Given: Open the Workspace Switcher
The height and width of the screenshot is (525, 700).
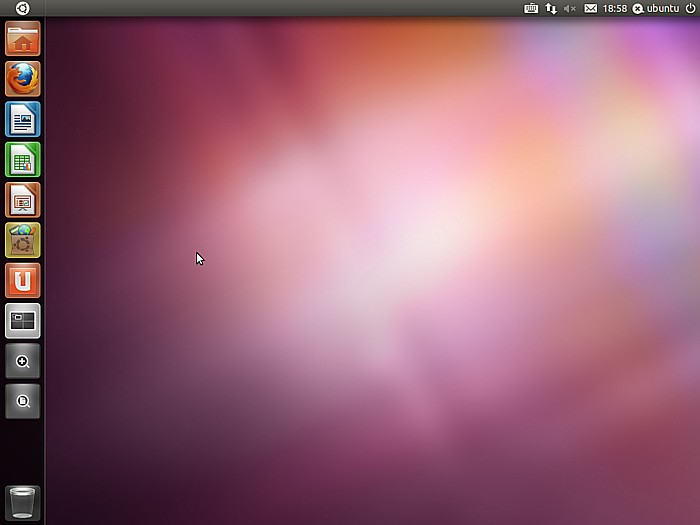Looking at the screenshot, I should coord(23,321).
